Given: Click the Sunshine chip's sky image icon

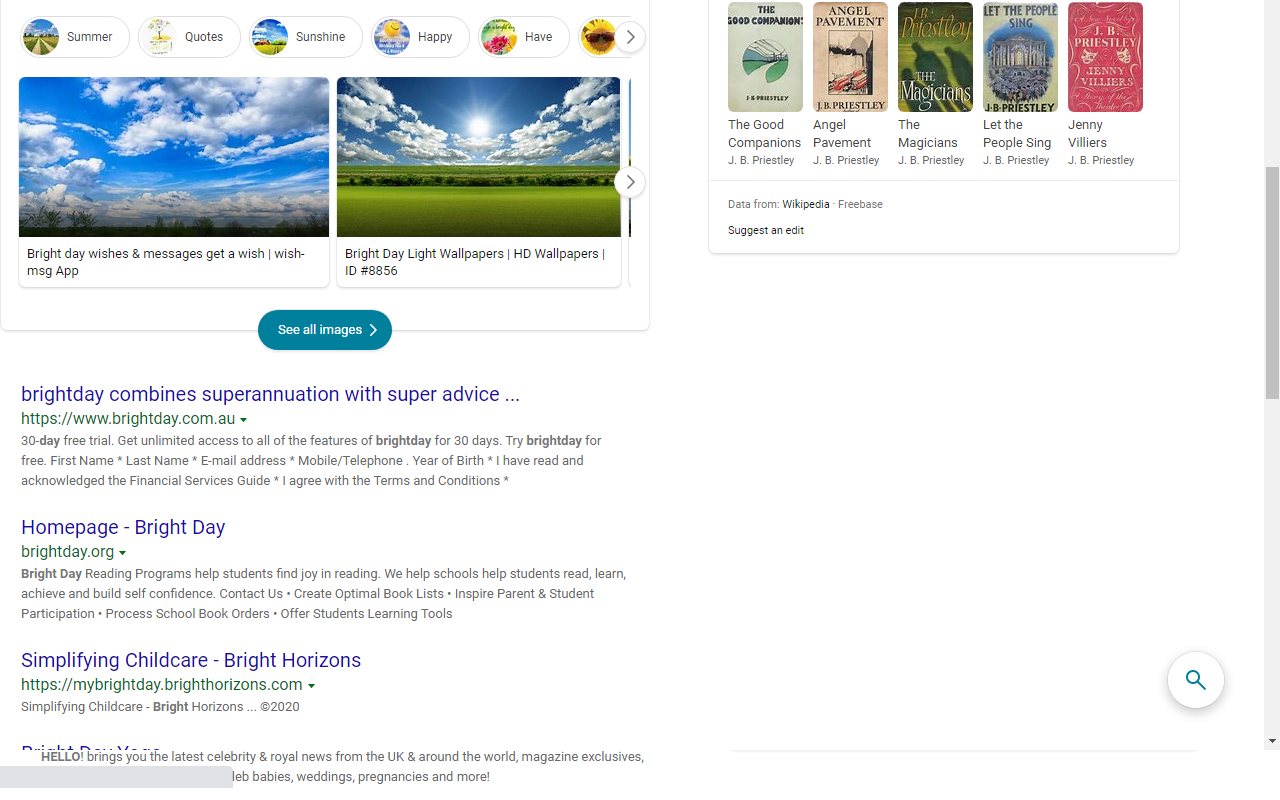Looking at the screenshot, I should (270, 36).
